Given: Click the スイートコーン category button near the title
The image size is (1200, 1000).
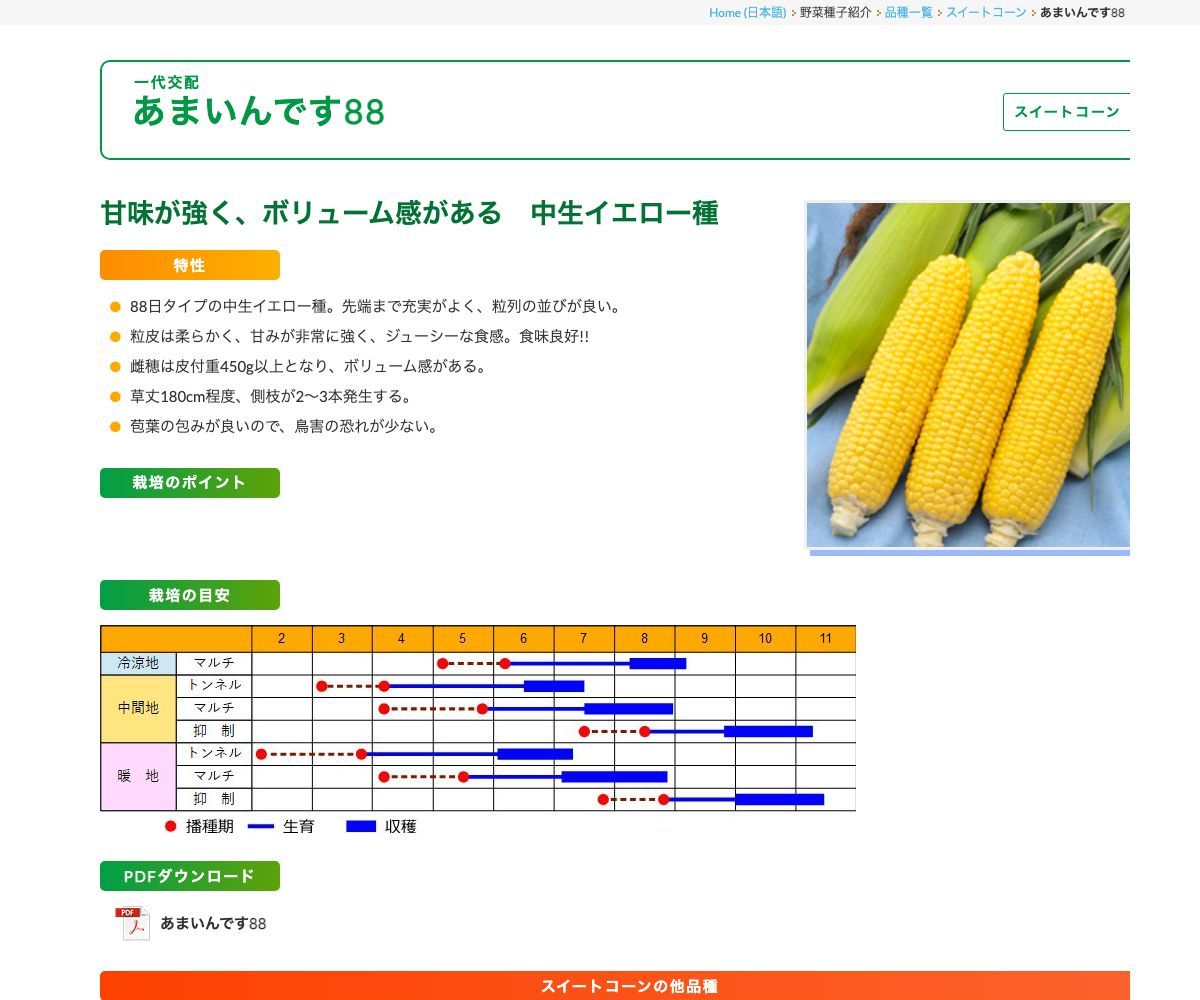Looking at the screenshot, I should click(1068, 112).
